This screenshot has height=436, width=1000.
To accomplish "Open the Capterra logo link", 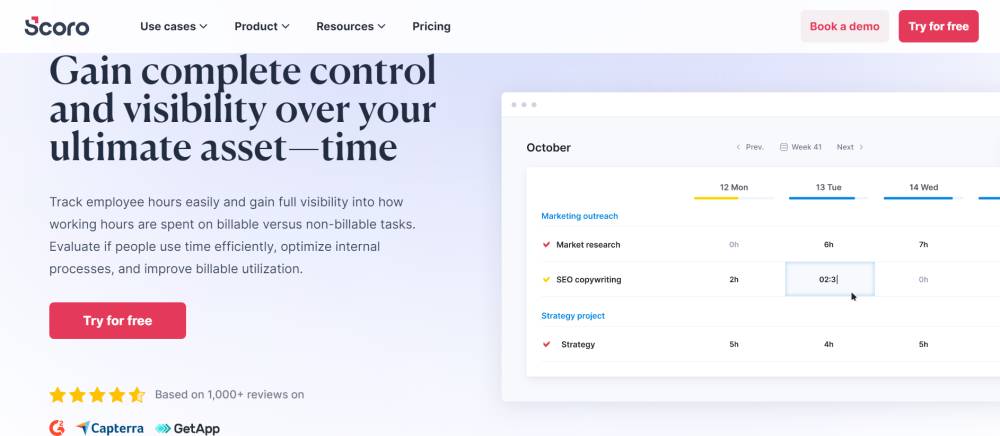I will coord(110,428).
